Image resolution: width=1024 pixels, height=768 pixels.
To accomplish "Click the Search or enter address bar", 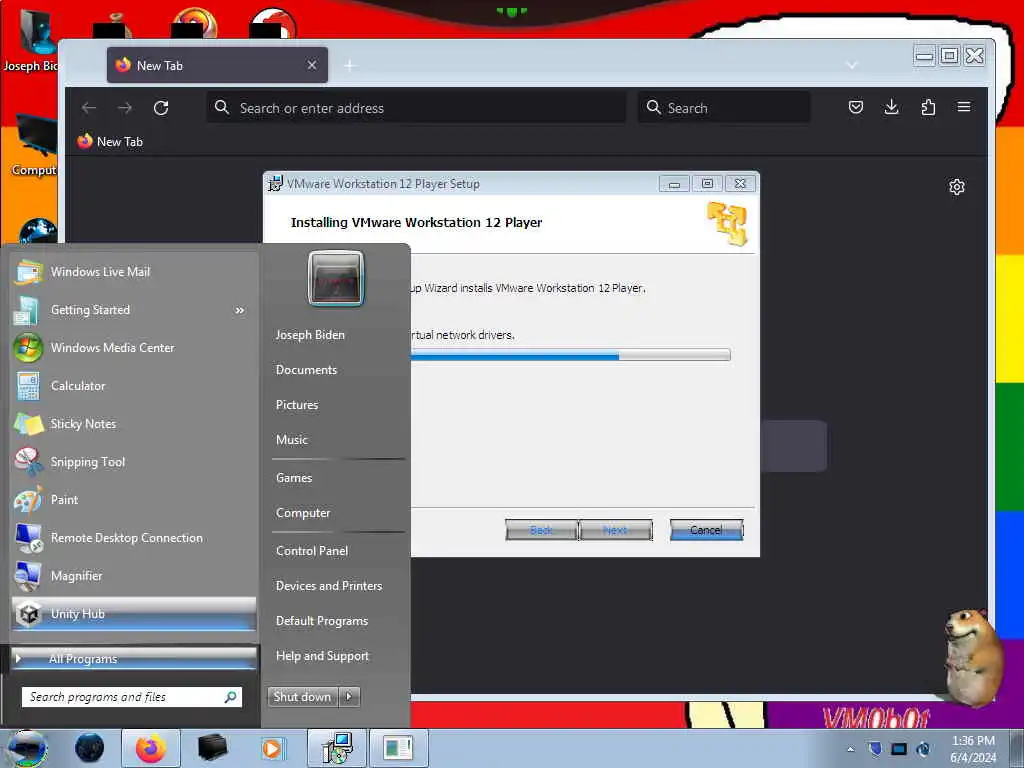I will point(417,108).
